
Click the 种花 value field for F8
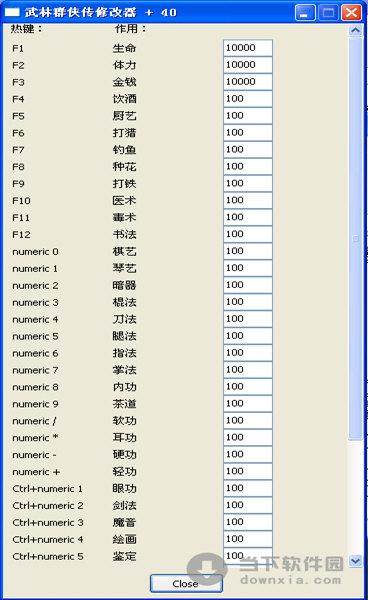pos(248,166)
